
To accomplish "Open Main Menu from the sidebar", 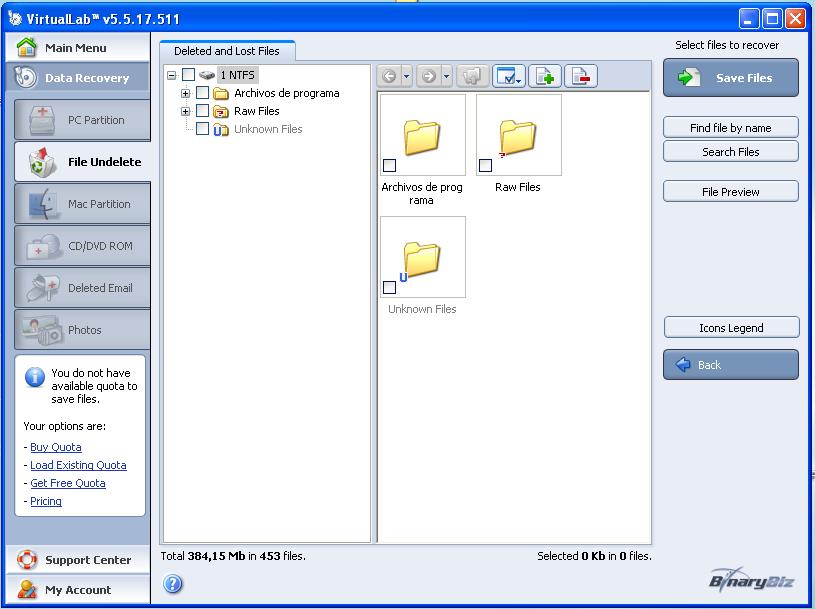I will click(78, 47).
